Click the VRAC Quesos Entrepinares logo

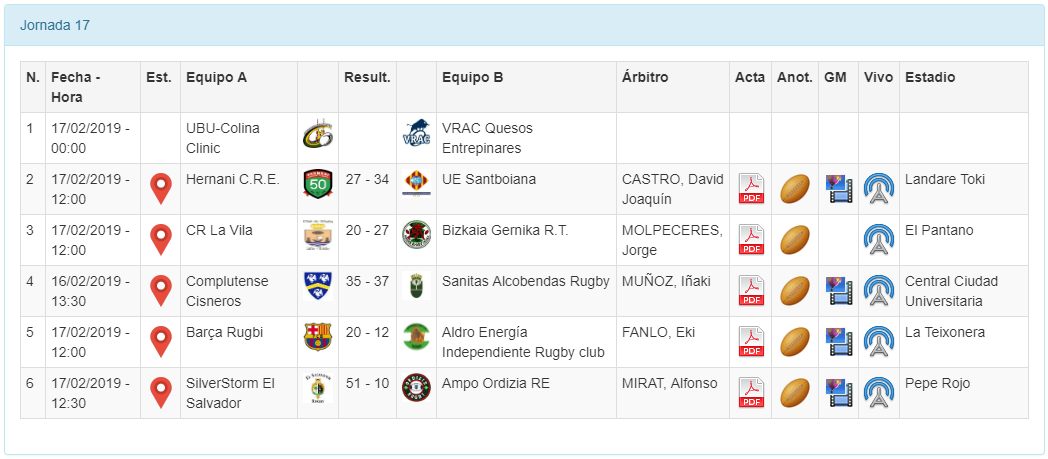[x=416, y=134]
